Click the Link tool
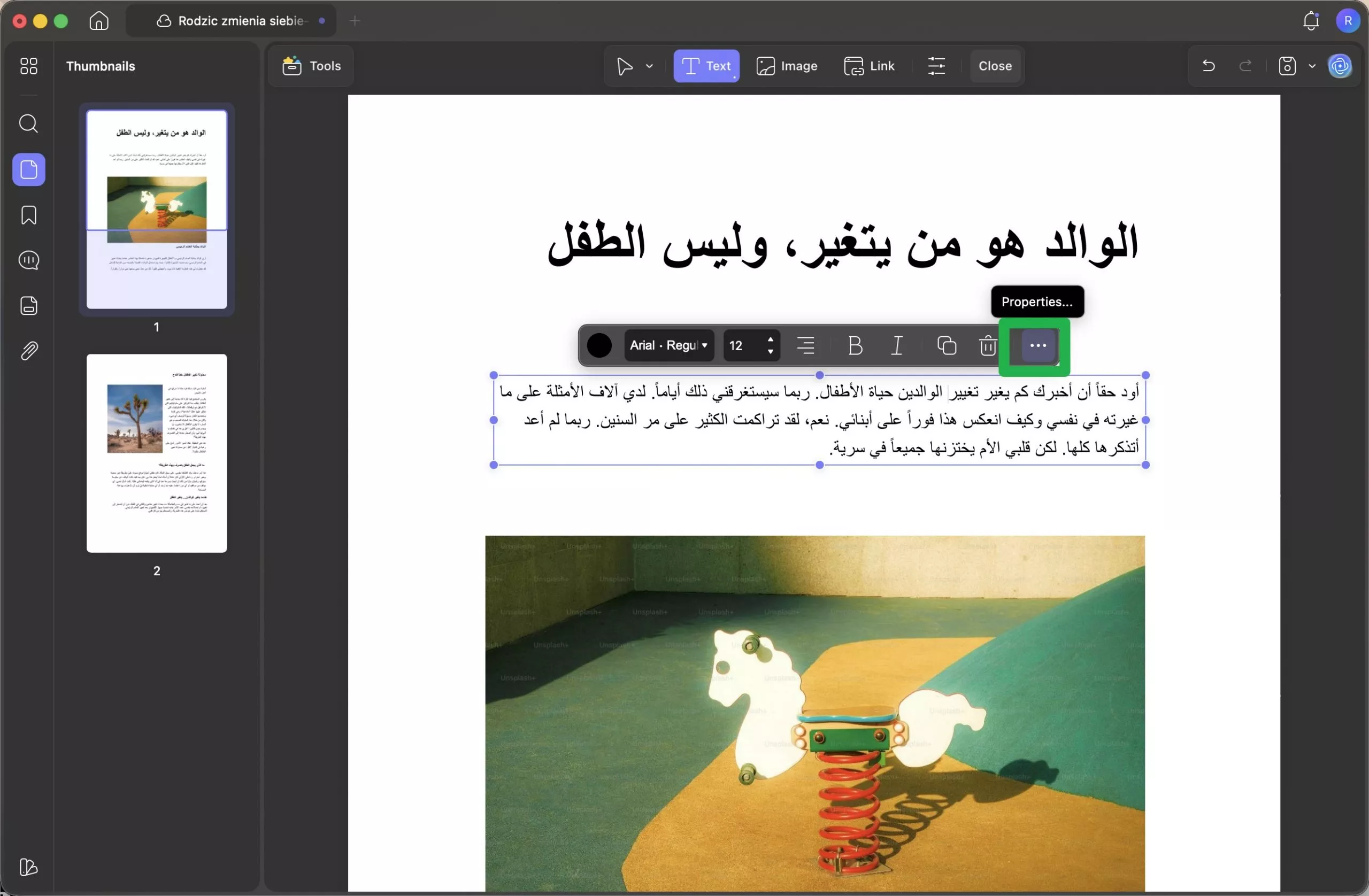The width and height of the screenshot is (1369, 896). (x=870, y=66)
